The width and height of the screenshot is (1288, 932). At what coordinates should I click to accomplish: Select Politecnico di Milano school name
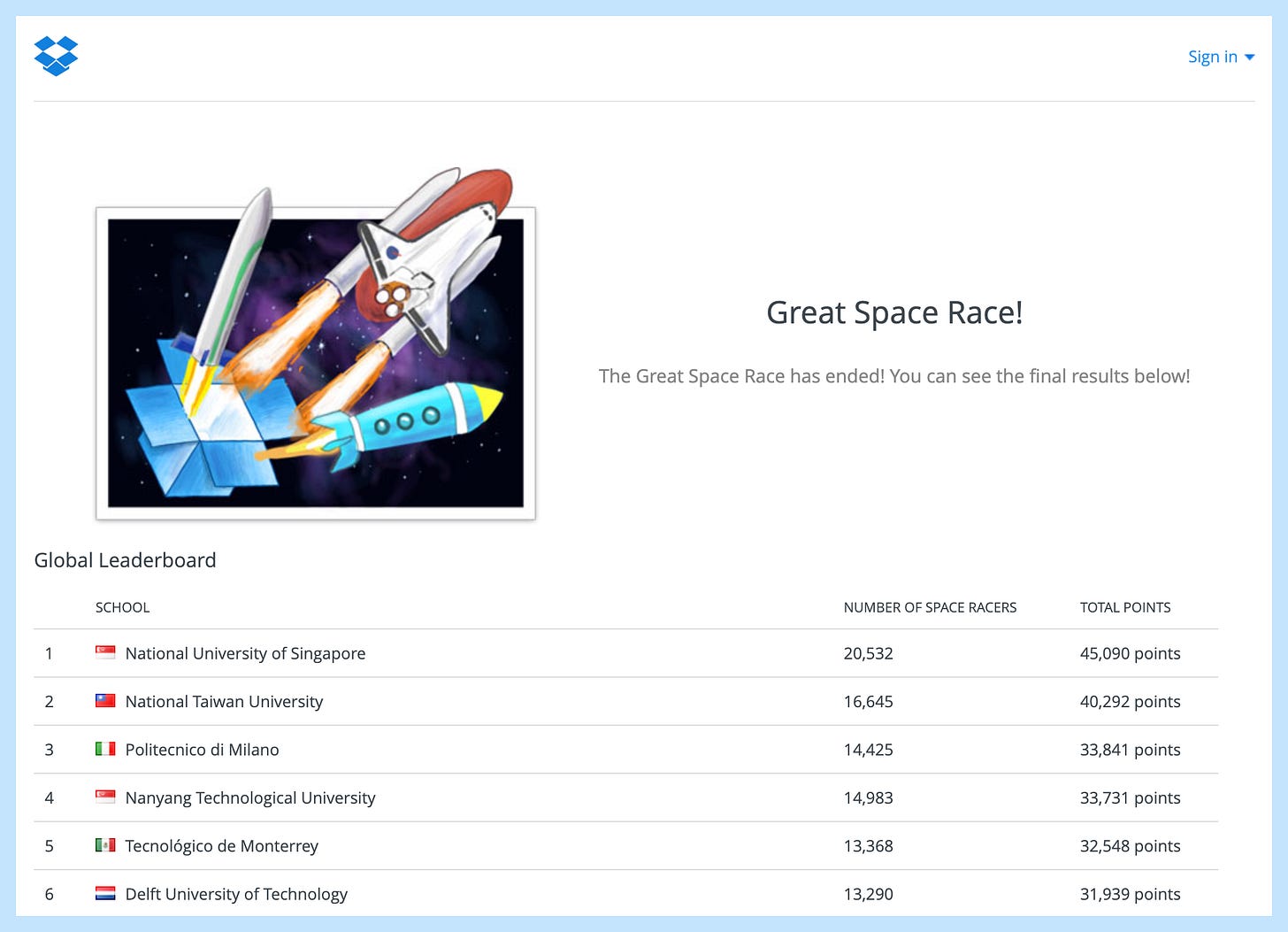(202, 750)
